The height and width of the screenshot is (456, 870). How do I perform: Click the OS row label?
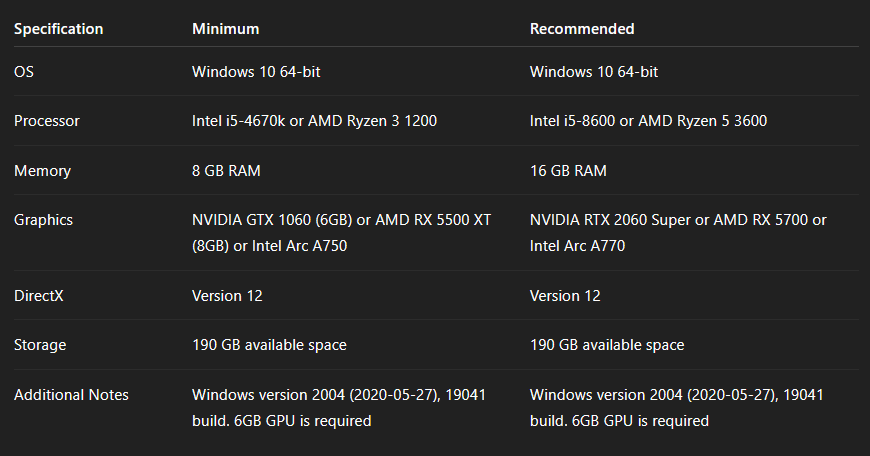[24, 72]
